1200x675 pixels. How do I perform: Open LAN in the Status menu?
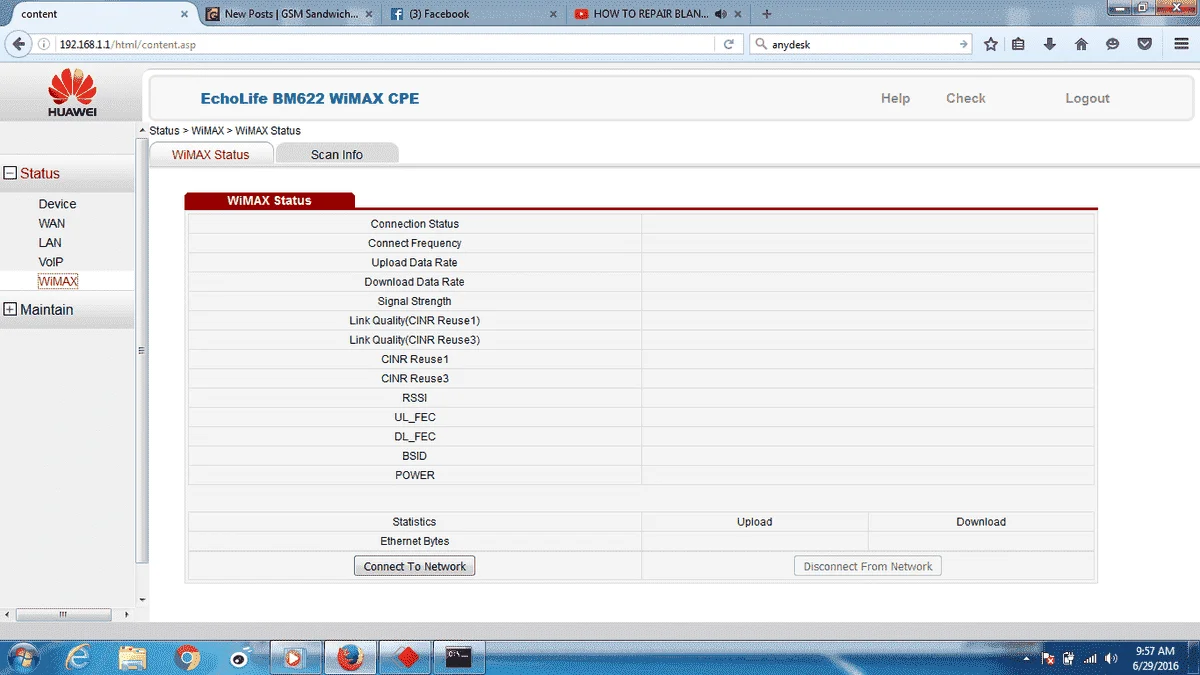(50, 243)
